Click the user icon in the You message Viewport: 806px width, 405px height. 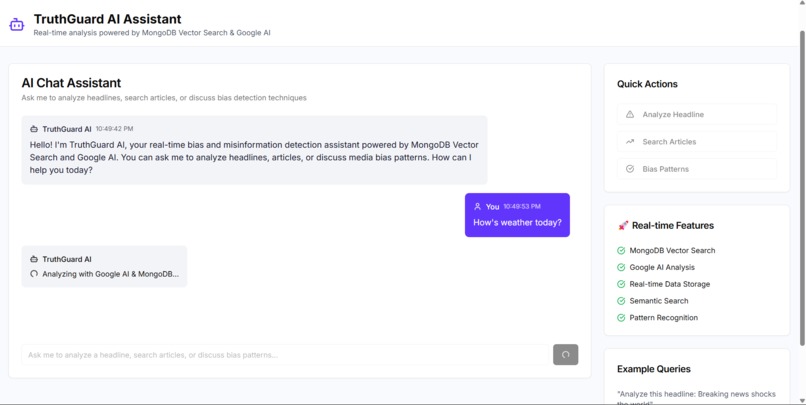[x=478, y=207]
